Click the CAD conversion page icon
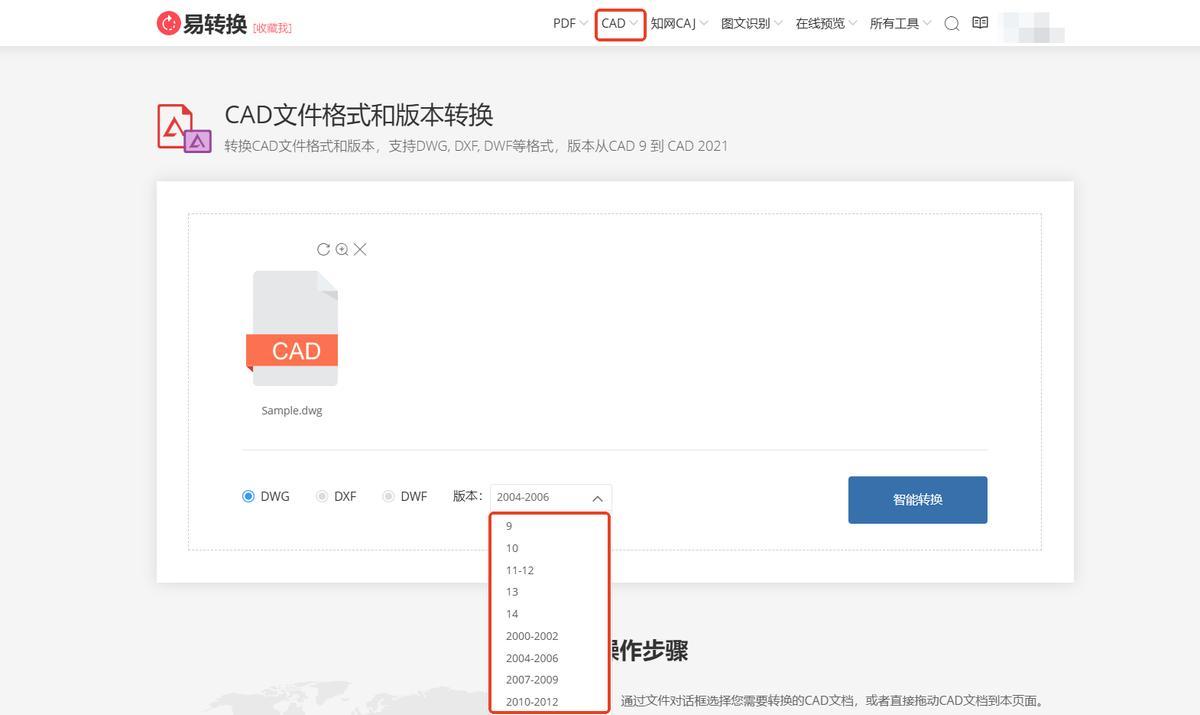Image resolution: width=1200 pixels, height=715 pixels. point(184,127)
